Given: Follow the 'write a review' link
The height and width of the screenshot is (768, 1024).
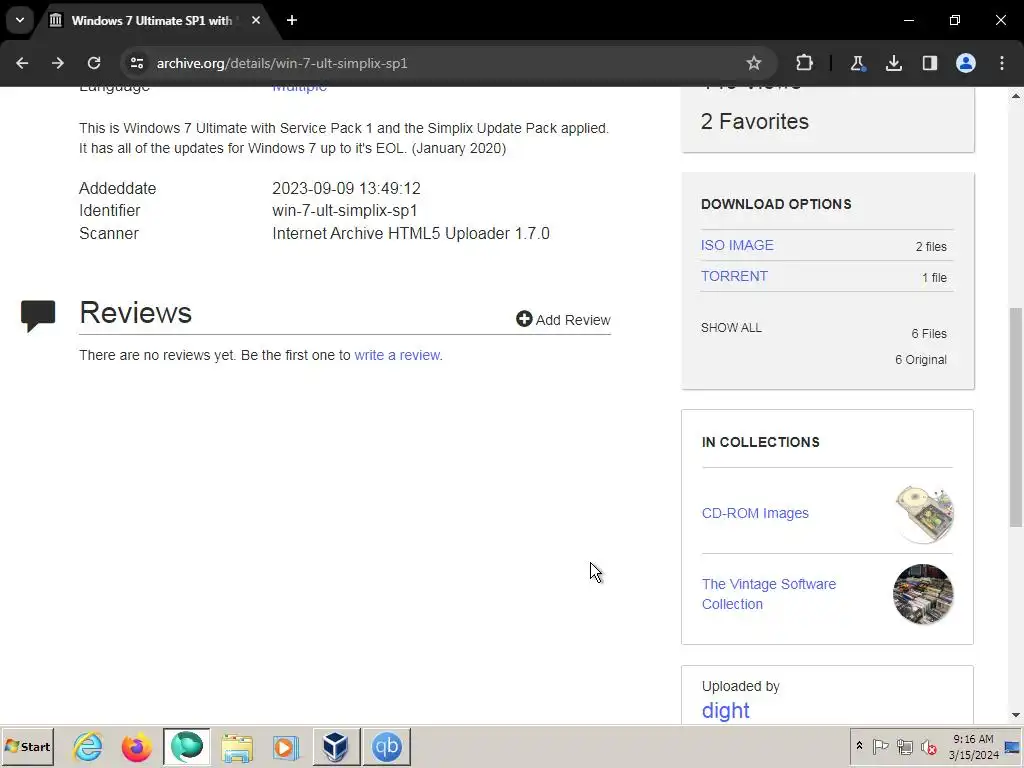Looking at the screenshot, I should click(x=397, y=355).
